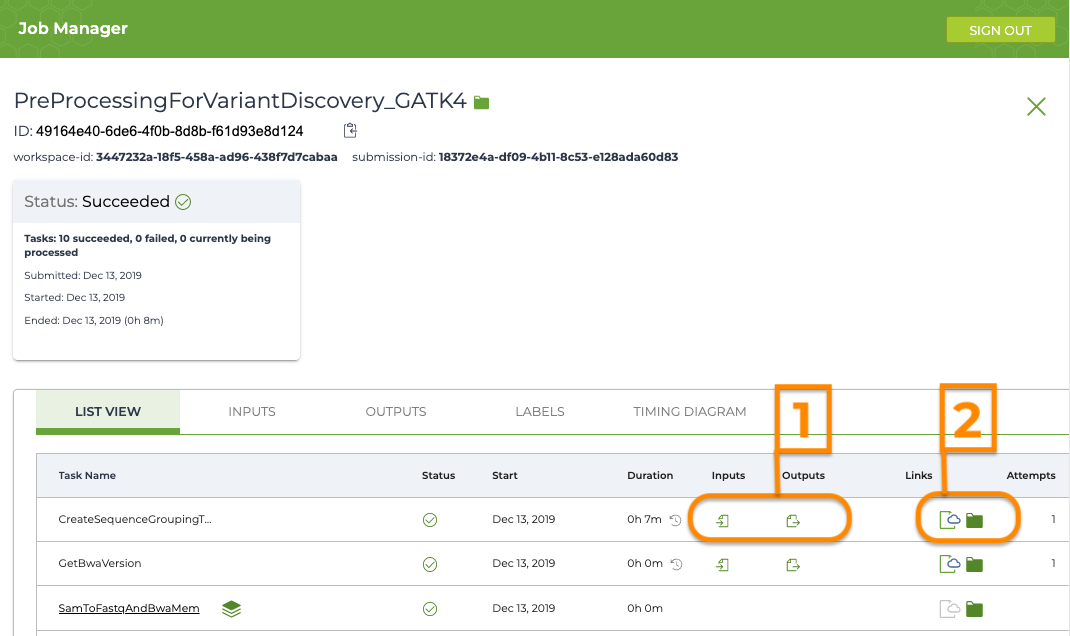Sign out using the SIGN OUT button
The image size is (1070, 636).
coord(1000,30)
